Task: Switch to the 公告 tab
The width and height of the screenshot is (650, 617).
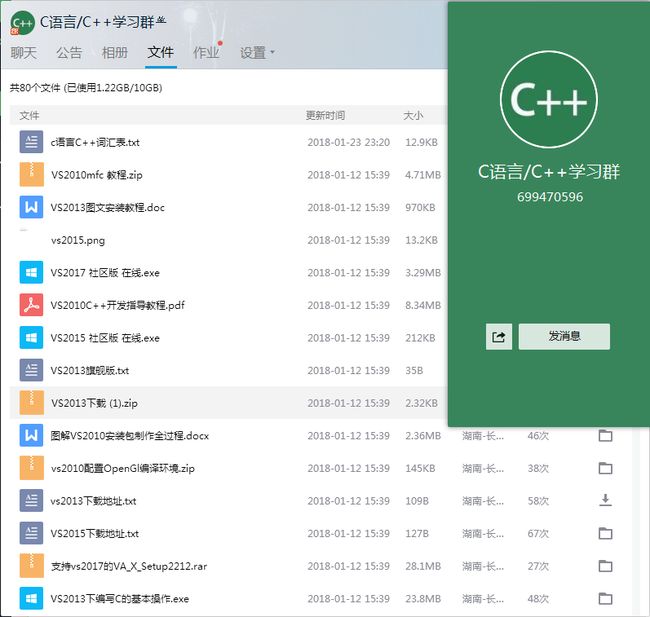Action: coord(69,53)
